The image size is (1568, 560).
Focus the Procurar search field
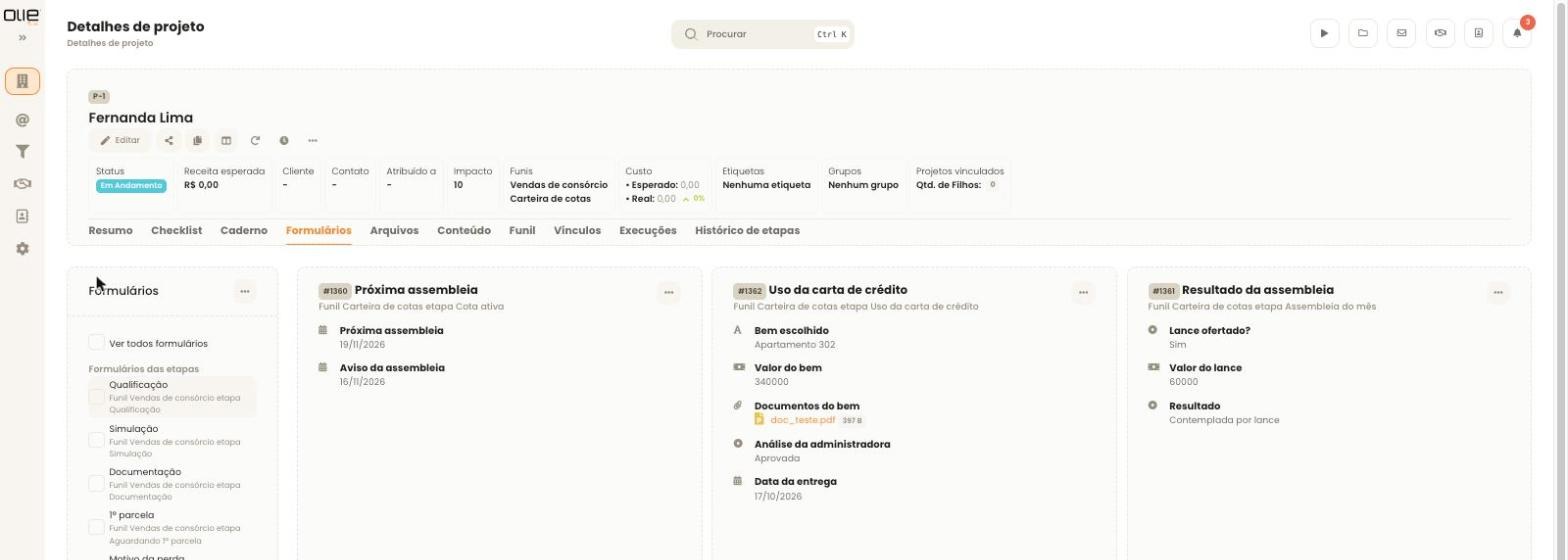click(762, 34)
